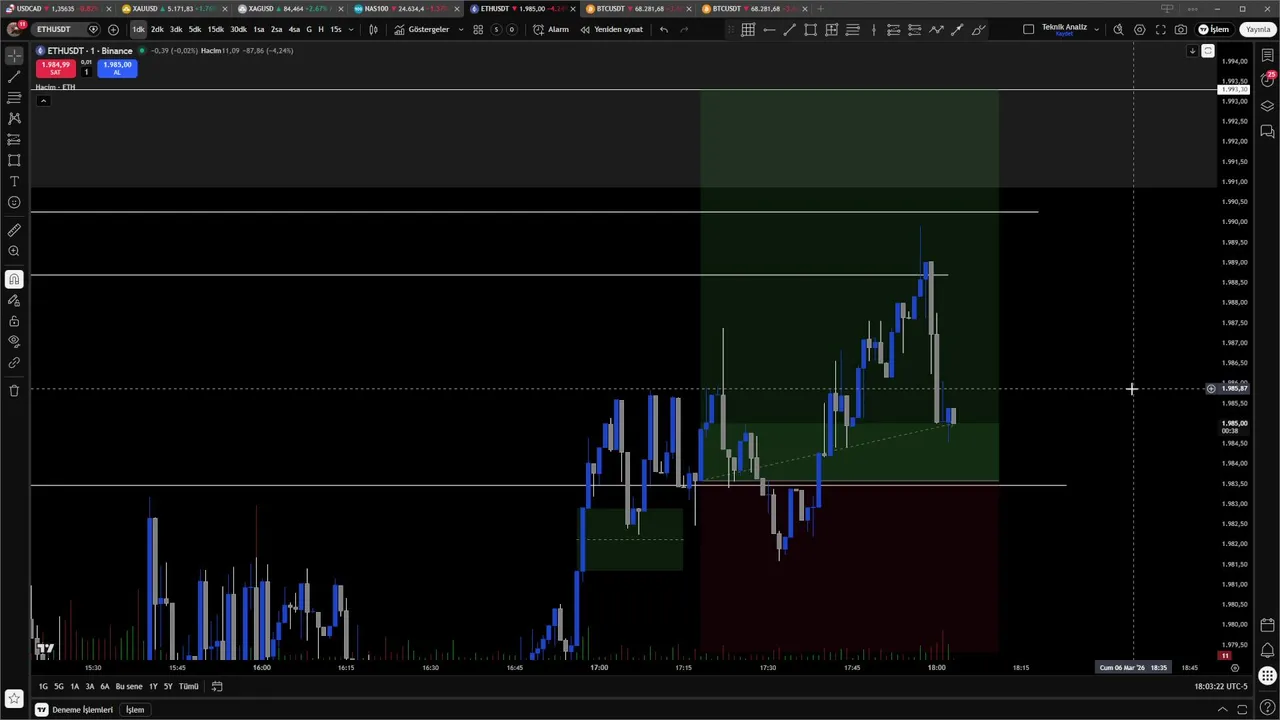Open the text annotation tool
Image resolution: width=1280 pixels, height=720 pixels.
[x=14, y=181]
